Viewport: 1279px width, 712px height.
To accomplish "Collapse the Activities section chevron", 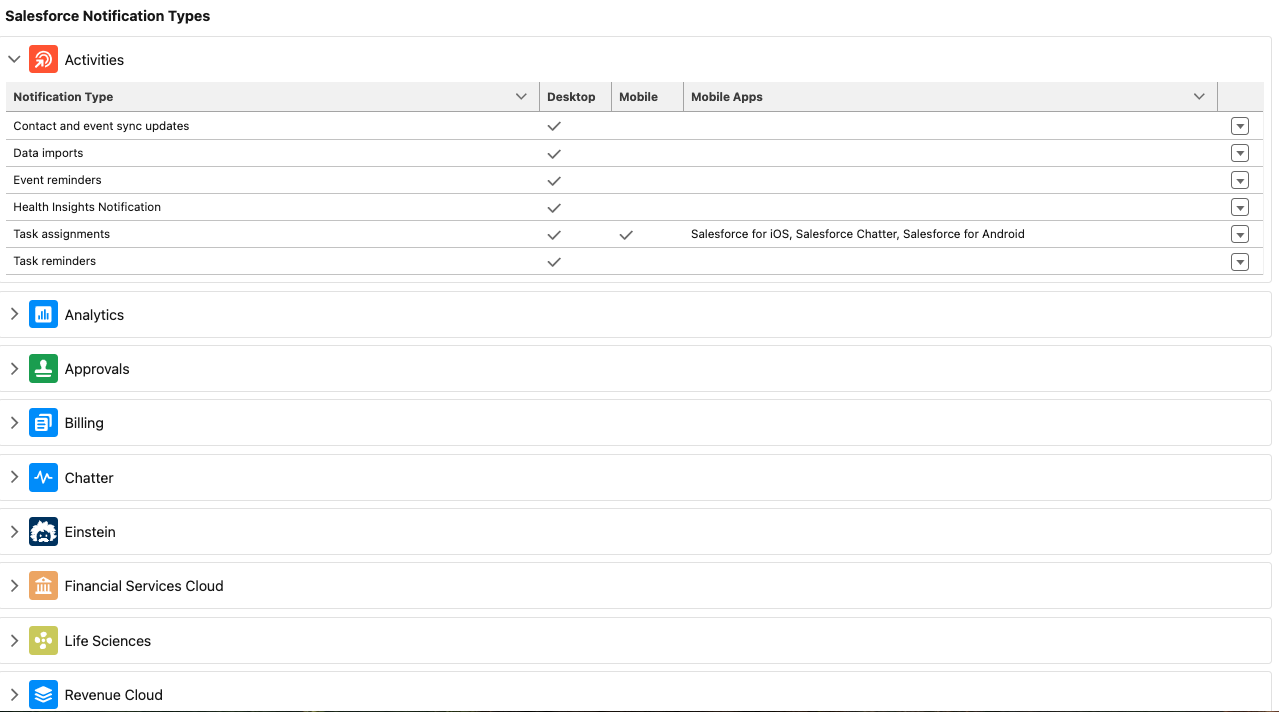I will (14, 60).
